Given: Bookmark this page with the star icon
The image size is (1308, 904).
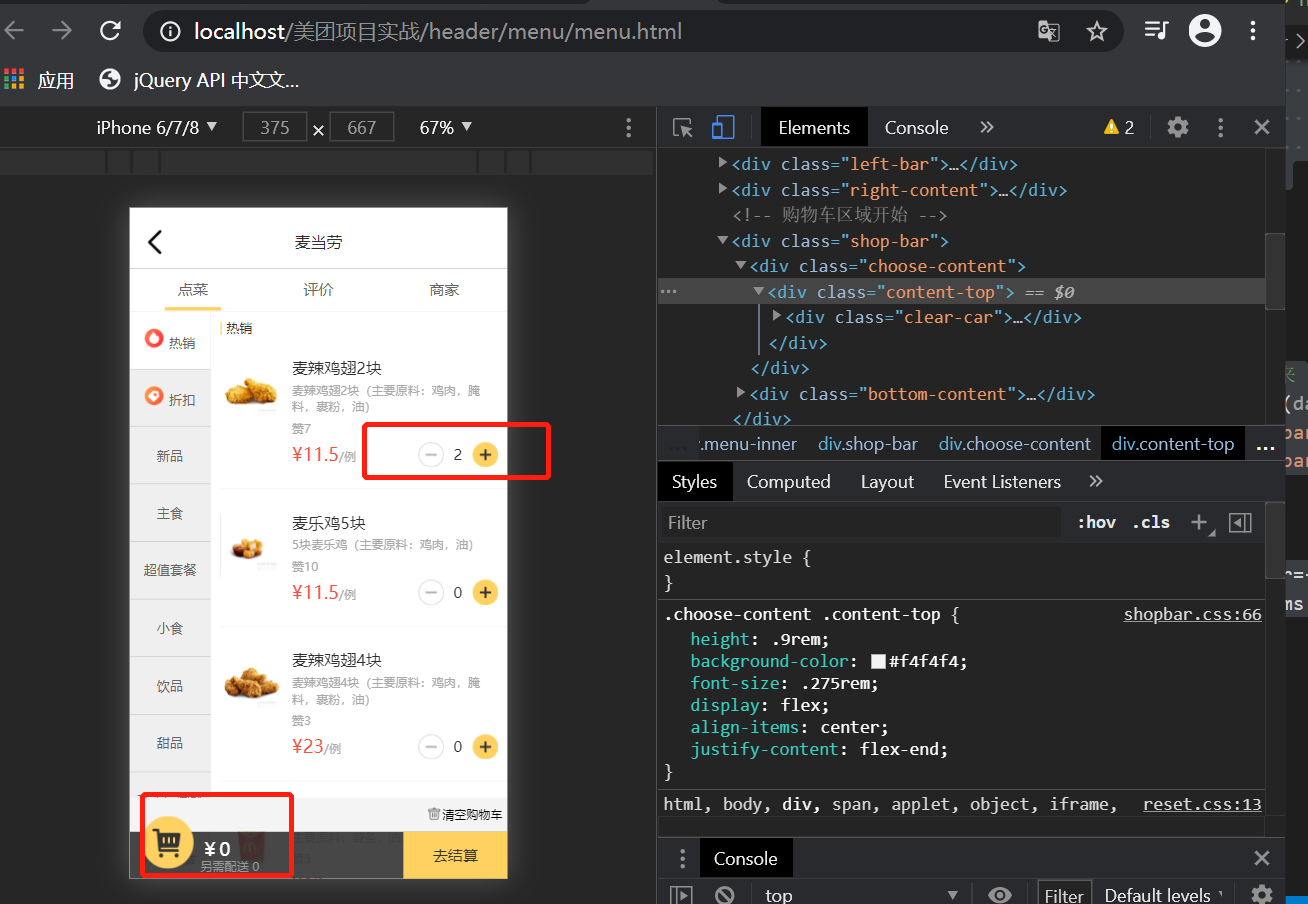Looking at the screenshot, I should point(1097,32).
